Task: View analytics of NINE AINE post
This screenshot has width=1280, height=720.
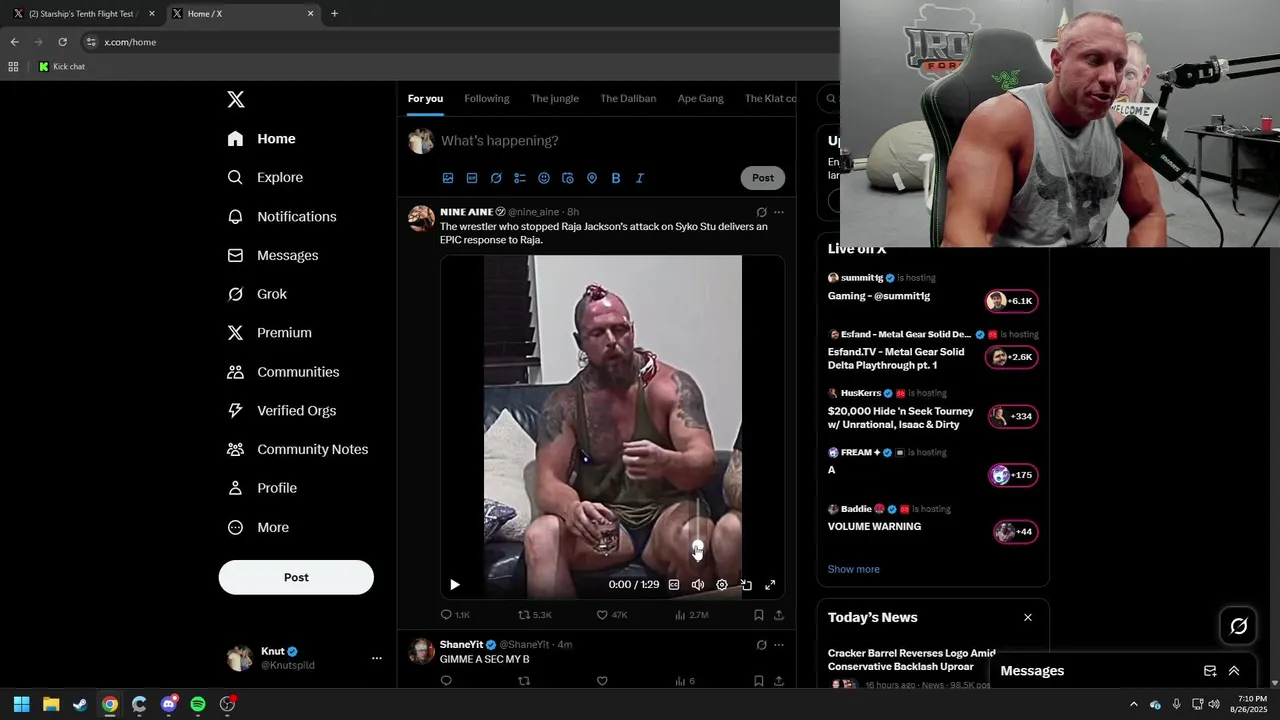Action: 692,615
